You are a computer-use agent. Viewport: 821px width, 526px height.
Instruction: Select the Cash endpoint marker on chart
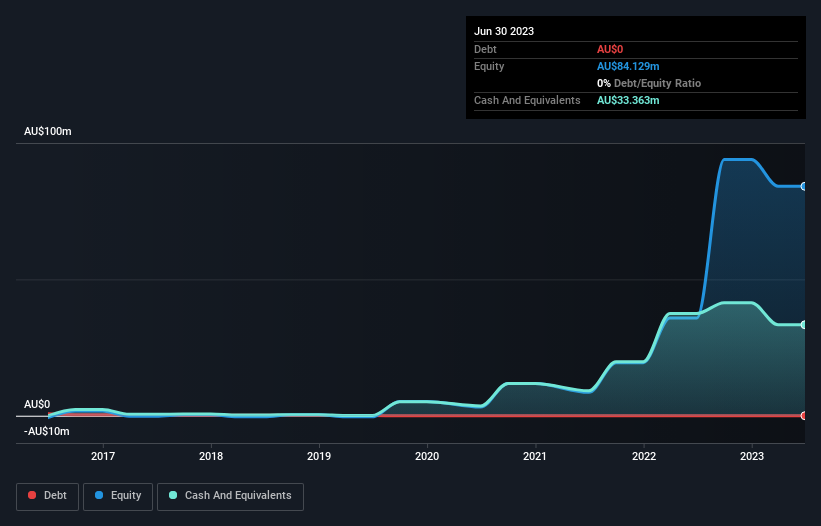point(804,325)
